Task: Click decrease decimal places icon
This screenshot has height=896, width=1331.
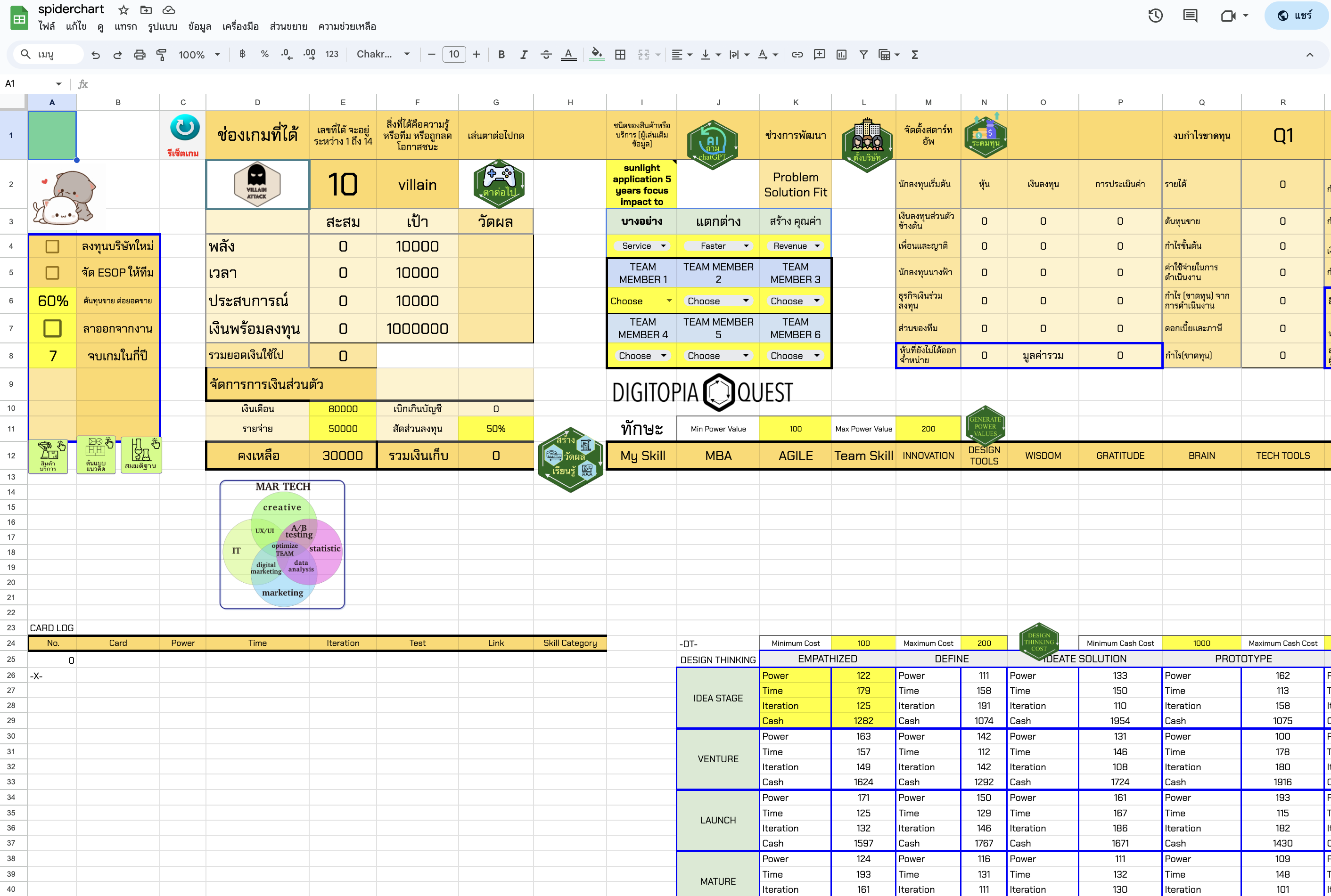Action: point(287,54)
